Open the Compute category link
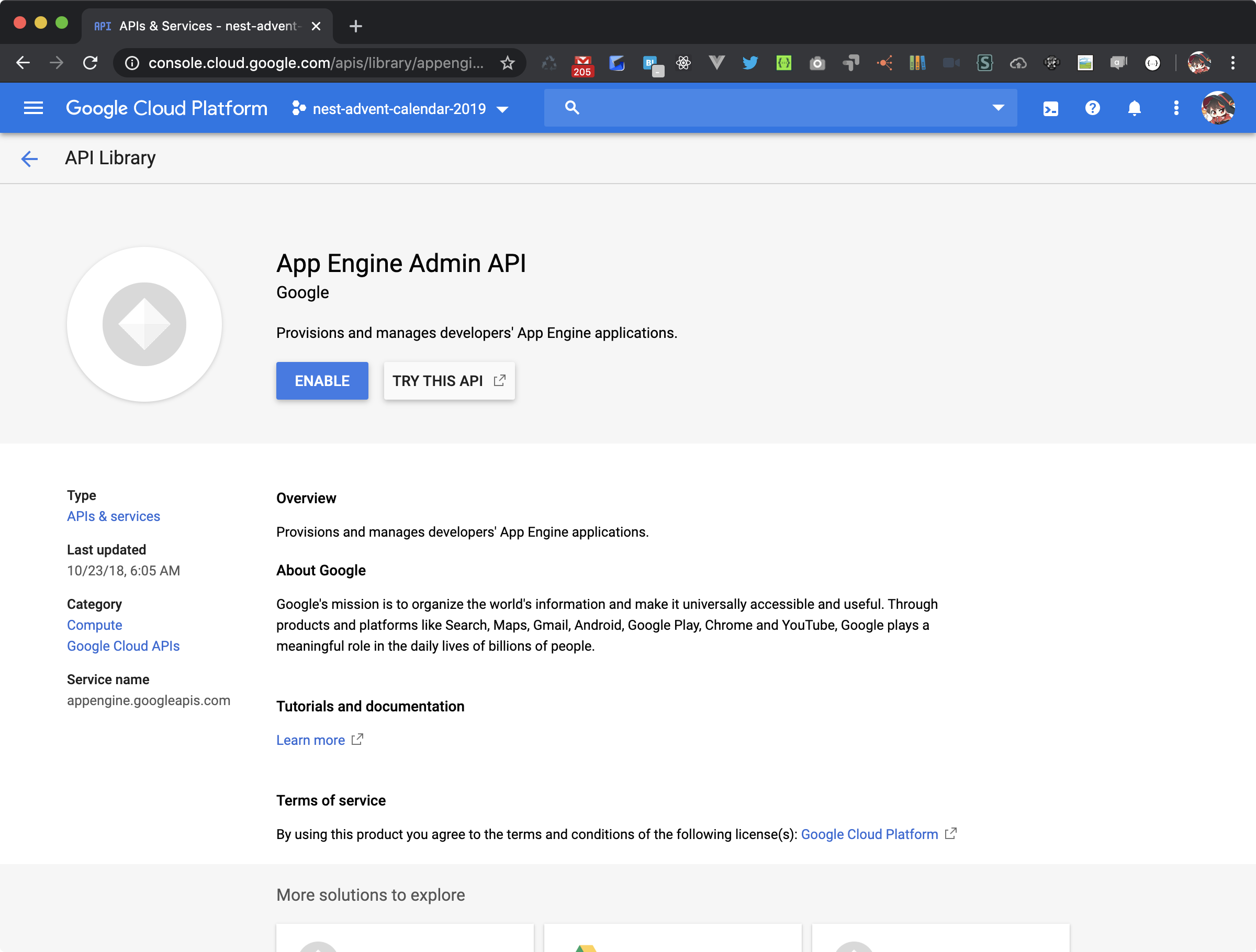This screenshot has width=1256, height=952. pyautogui.click(x=94, y=625)
